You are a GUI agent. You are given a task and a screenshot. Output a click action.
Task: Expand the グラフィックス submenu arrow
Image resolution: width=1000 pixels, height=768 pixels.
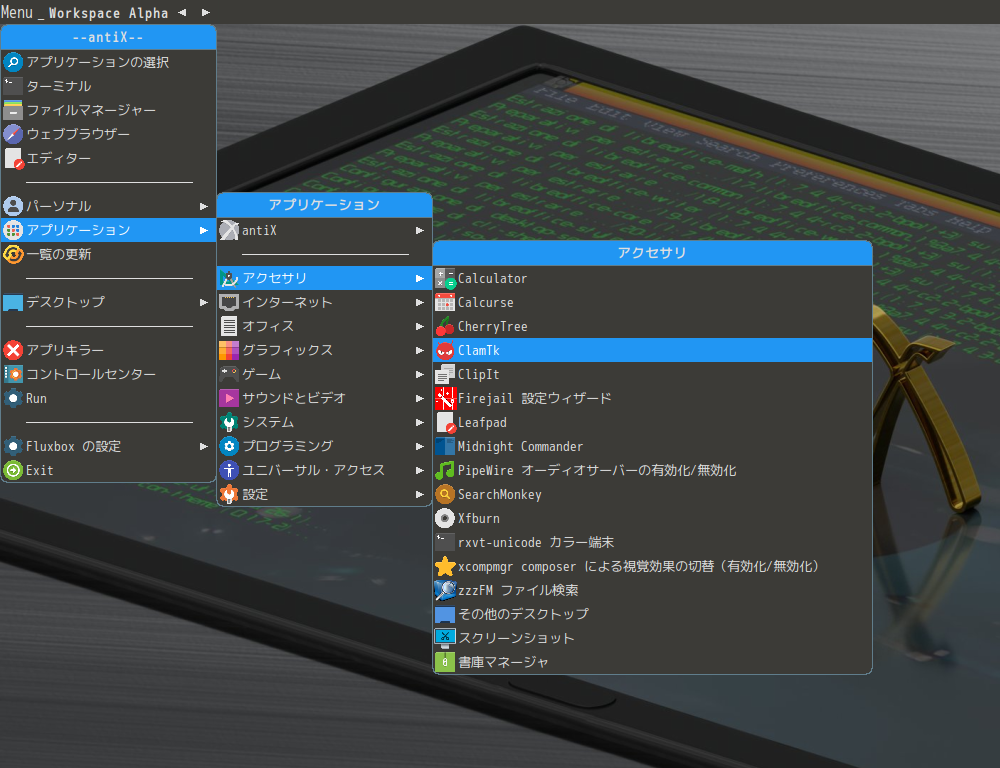pos(419,350)
